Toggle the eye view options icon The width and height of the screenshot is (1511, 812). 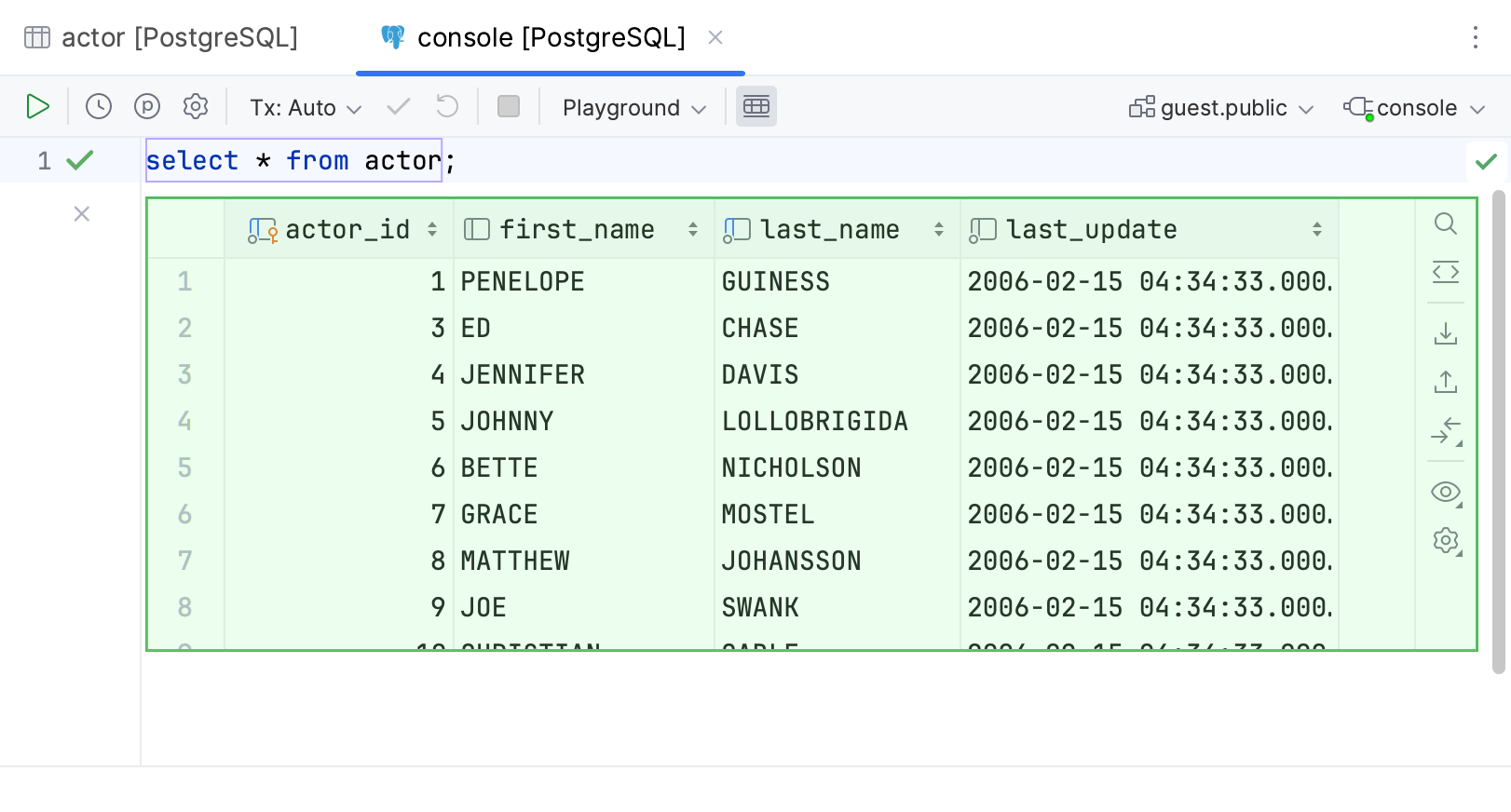click(x=1446, y=492)
